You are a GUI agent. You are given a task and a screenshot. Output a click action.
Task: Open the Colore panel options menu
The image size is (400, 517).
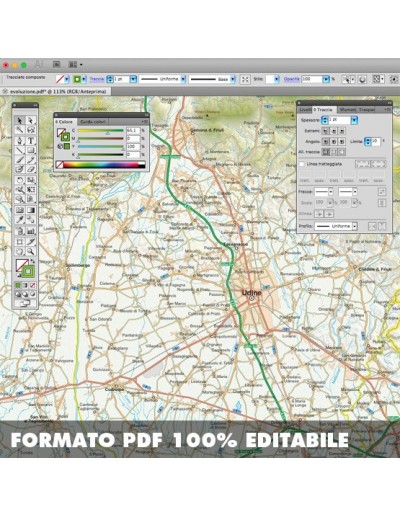[144, 122]
